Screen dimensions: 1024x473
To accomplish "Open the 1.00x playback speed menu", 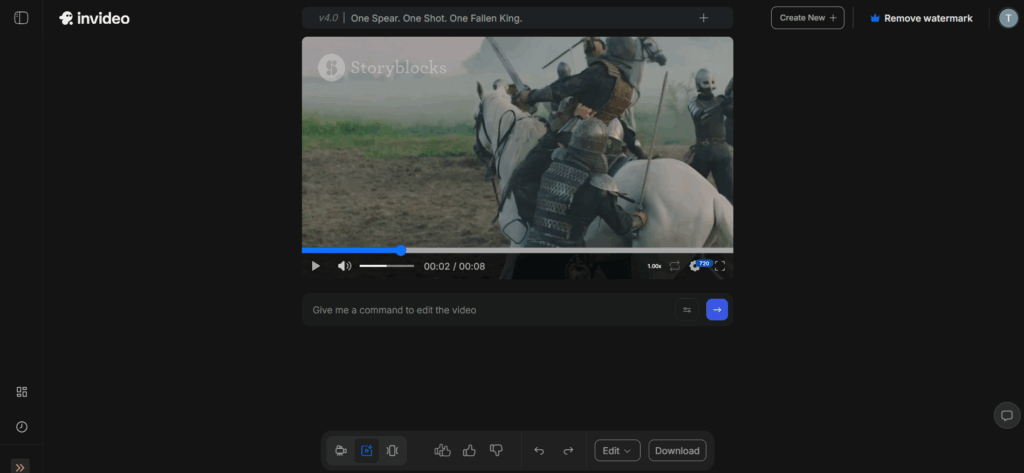I will click(x=654, y=266).
